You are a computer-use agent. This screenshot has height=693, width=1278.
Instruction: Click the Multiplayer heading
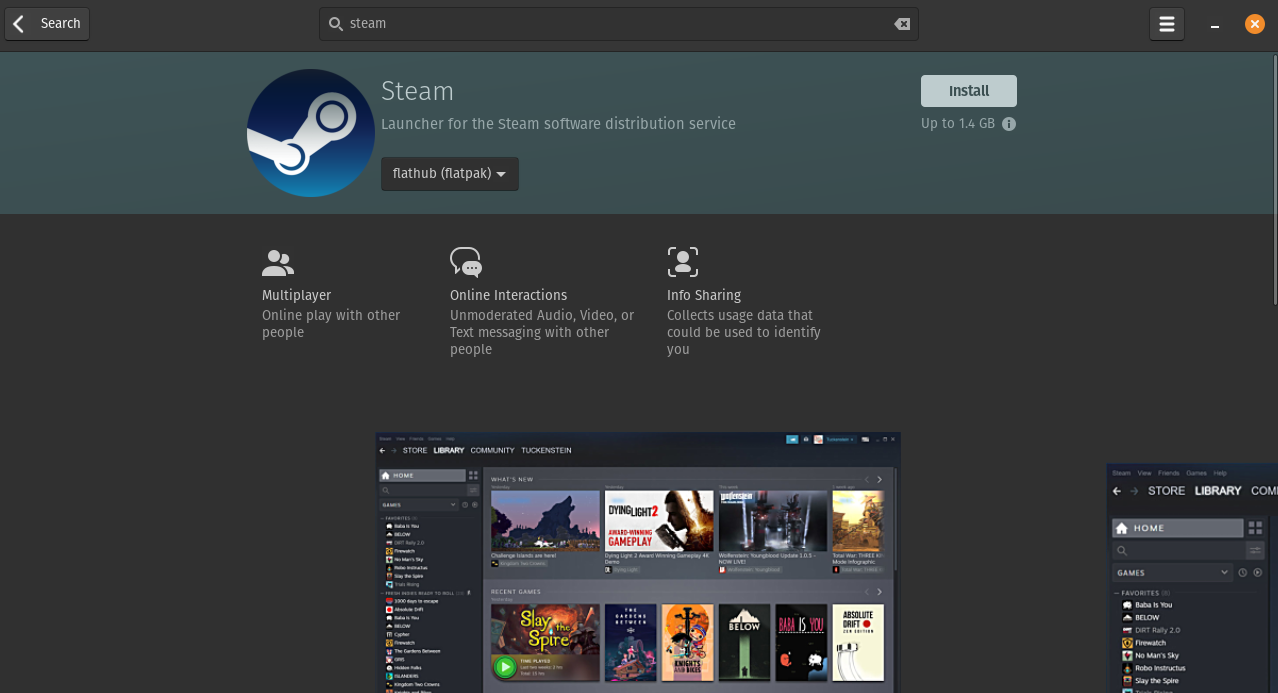296,295
